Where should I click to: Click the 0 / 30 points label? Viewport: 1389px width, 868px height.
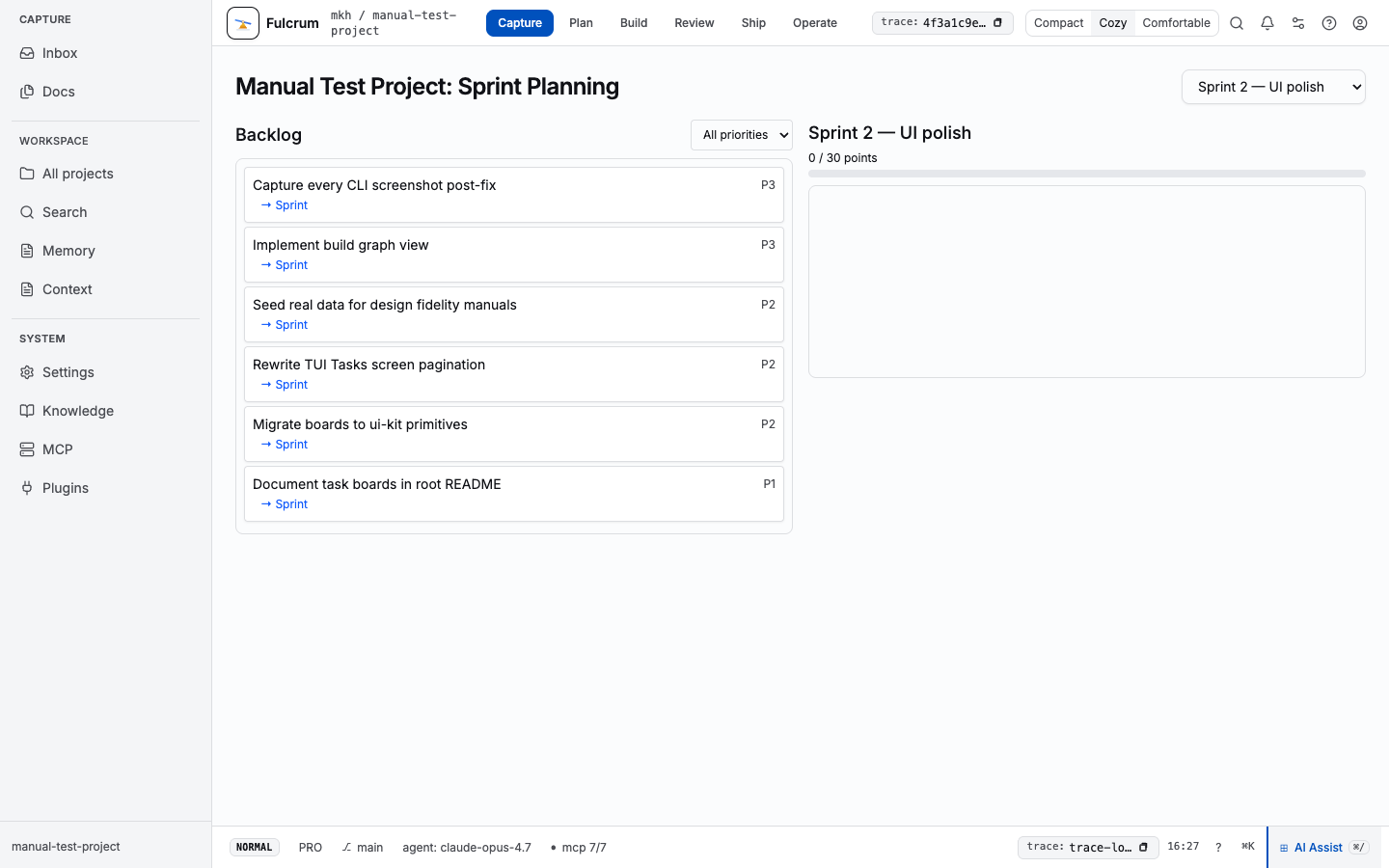(843, 158)
